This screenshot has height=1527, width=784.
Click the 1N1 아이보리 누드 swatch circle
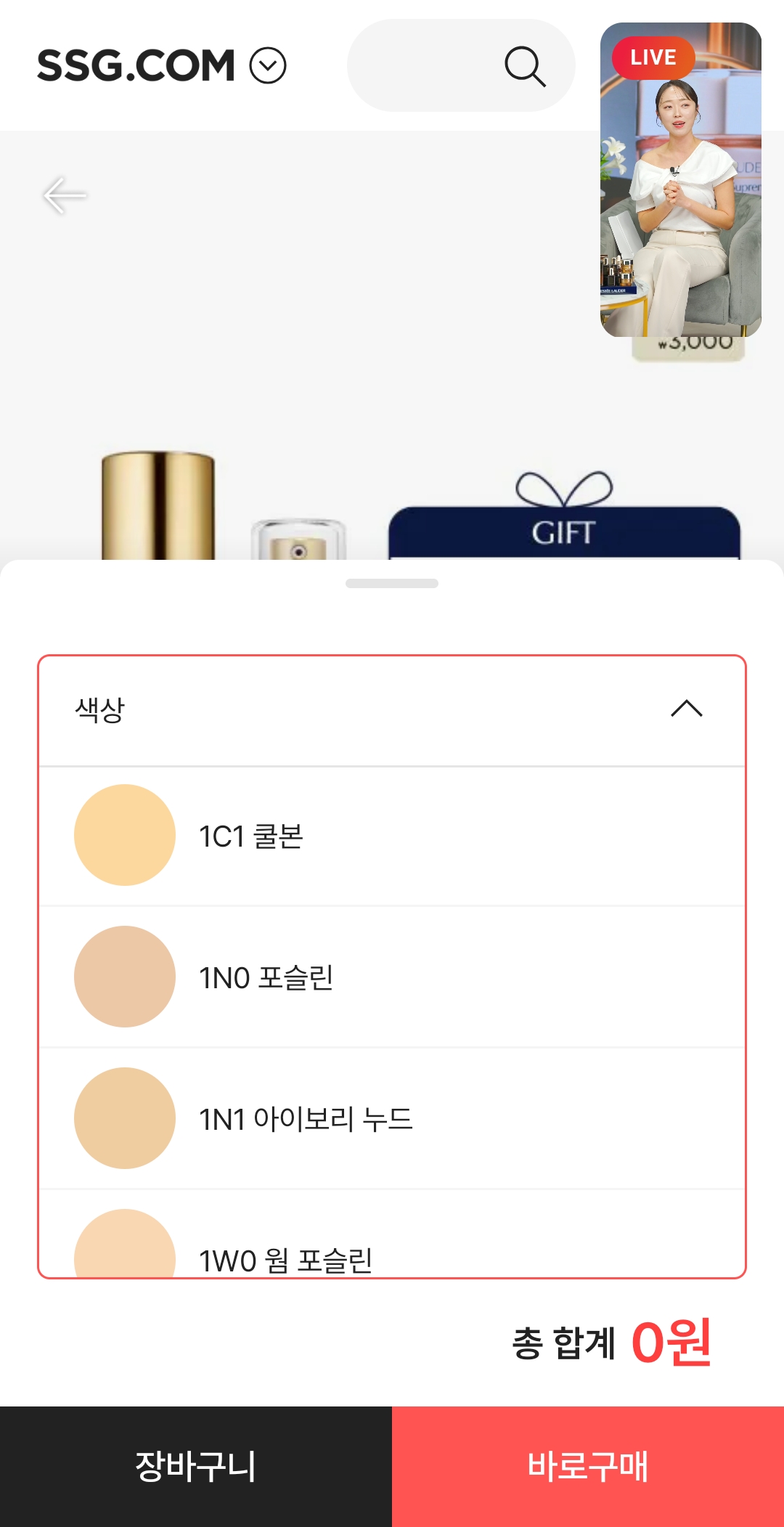click(x=125, y=1118)
